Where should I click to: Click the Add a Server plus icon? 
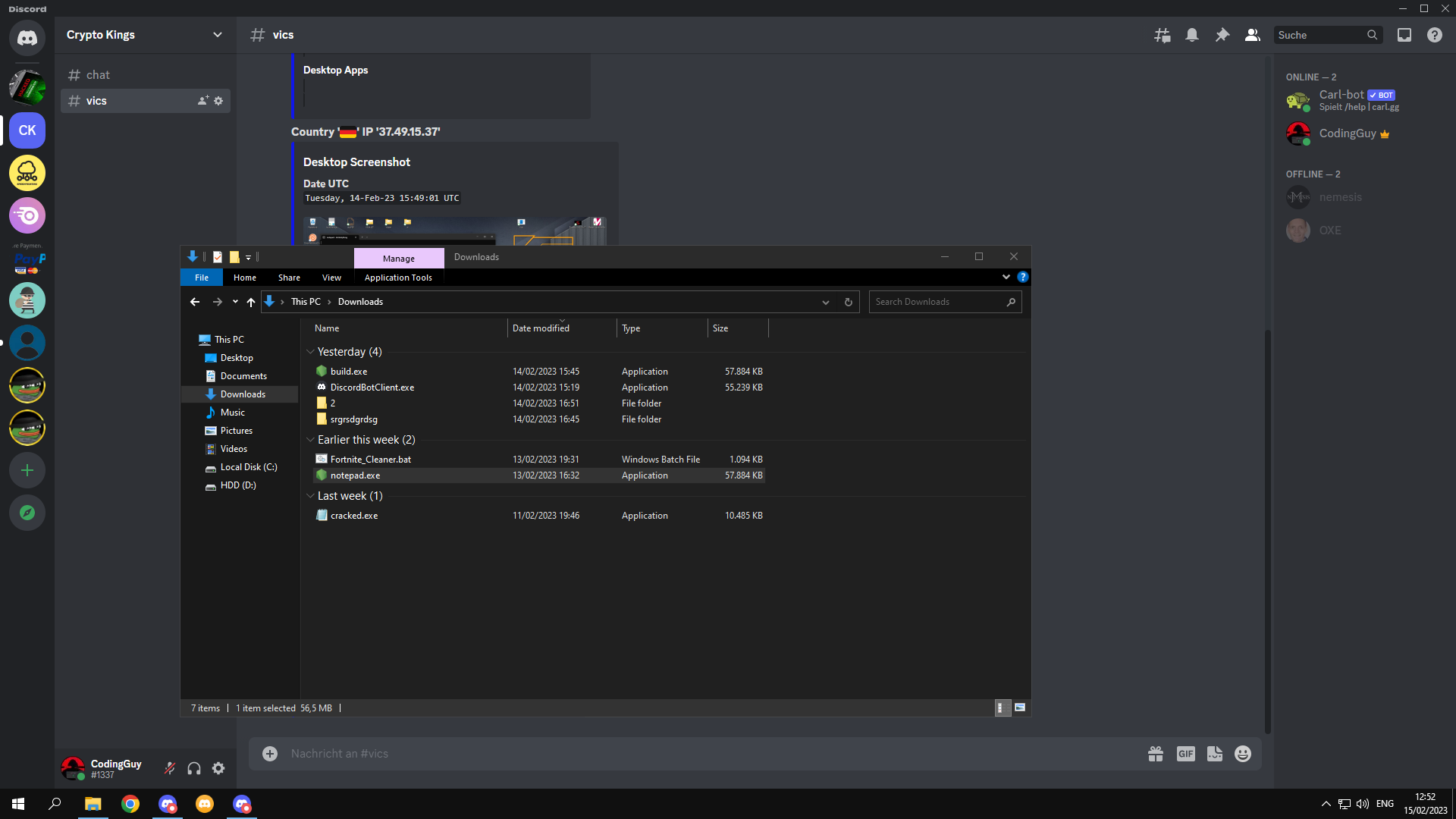[x=27, y=470]
